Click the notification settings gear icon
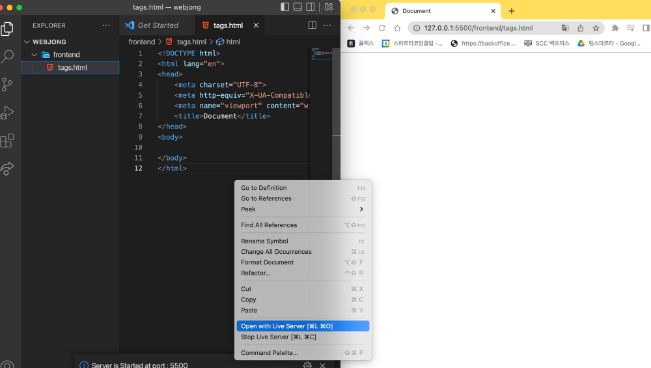651x368 pixels. [307, 365]
